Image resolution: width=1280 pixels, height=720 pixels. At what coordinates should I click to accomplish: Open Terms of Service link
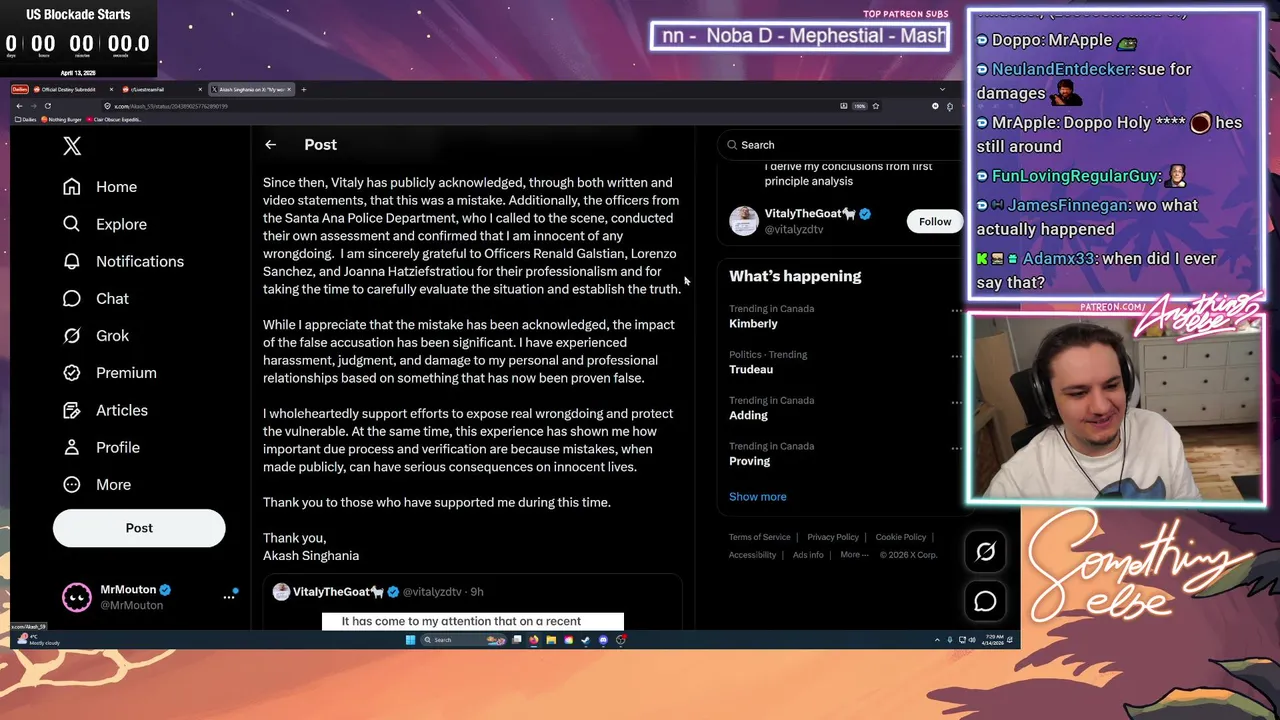tap(759, 537)
